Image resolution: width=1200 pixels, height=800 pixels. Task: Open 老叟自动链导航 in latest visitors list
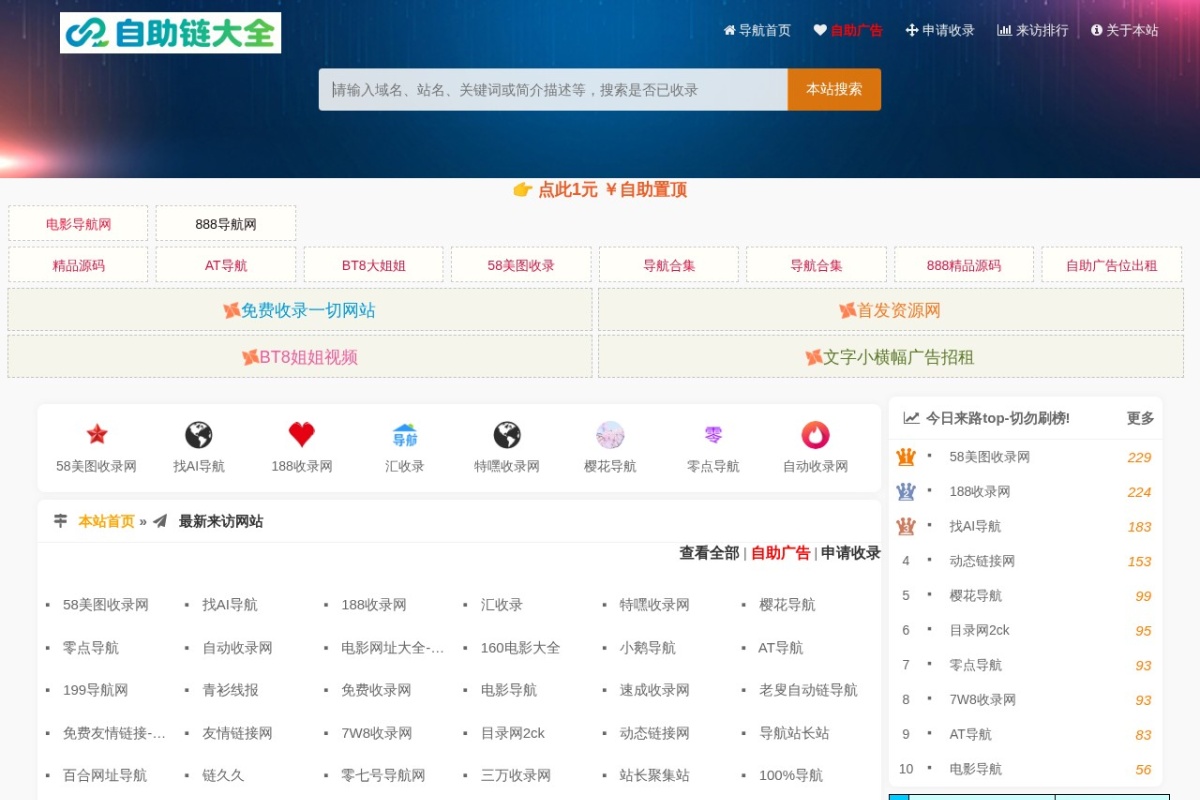tap(808, 690)
